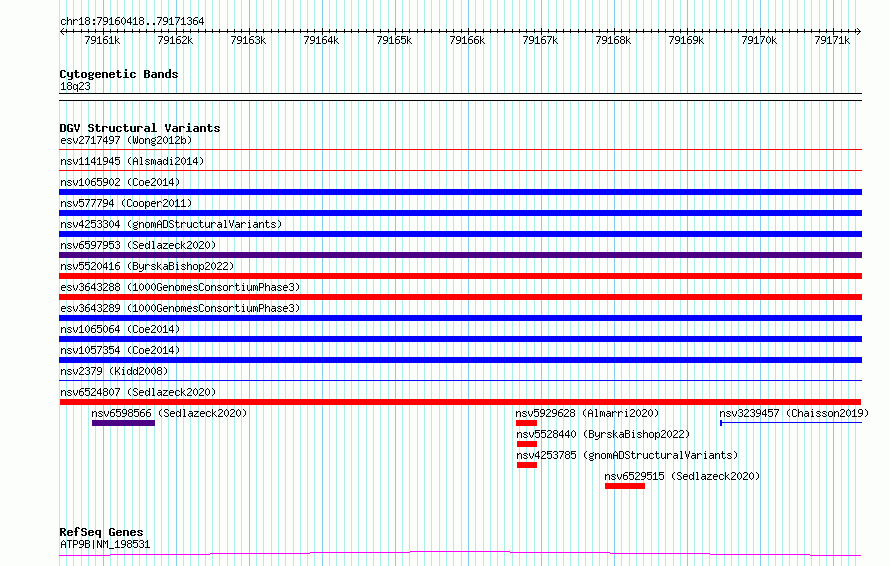Click the 79165k ruler tick label
The height and width of the screenshot is (566, 890).
click(394, 40)
